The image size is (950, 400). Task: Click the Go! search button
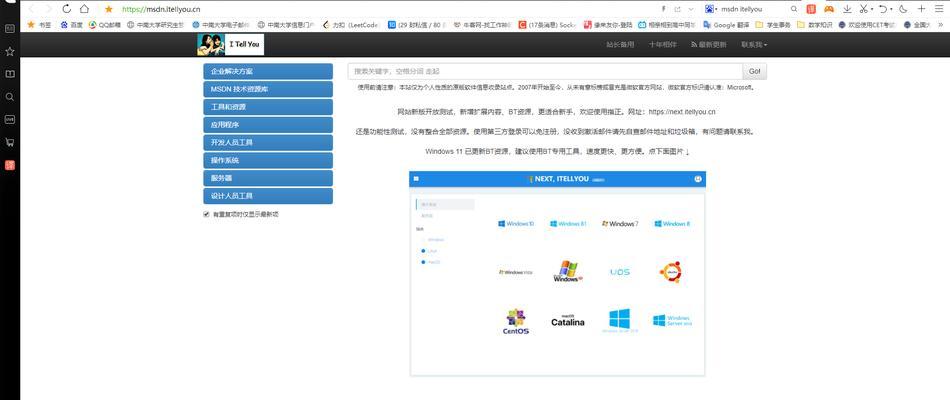[x=755, y=72]
